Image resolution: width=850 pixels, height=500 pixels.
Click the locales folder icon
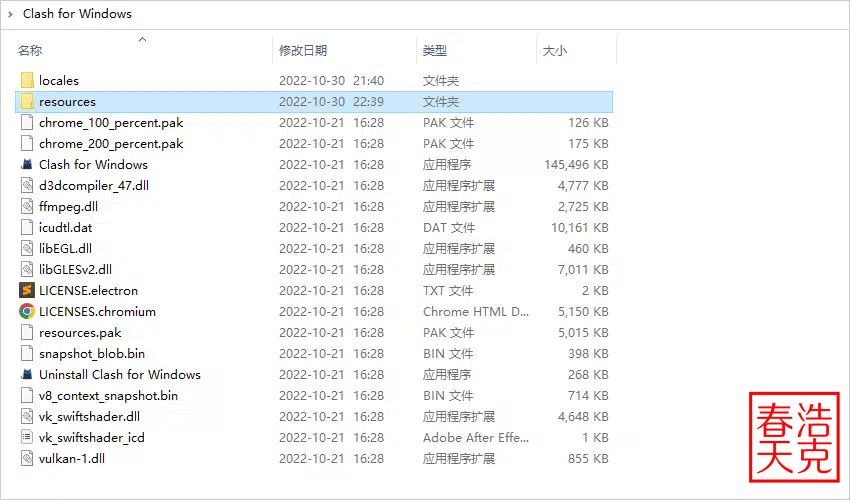(27, 80)
